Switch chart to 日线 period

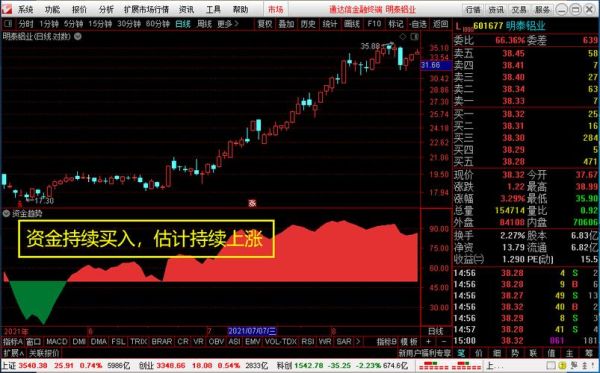tap(183, 24)
